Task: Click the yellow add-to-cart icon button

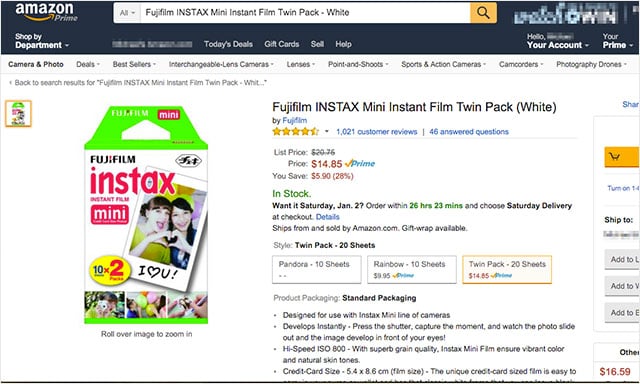Action: tap(622, 157)
